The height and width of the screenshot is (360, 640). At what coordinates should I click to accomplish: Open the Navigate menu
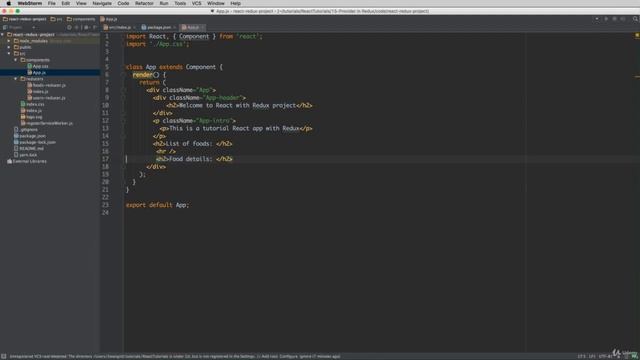[x=102, y=3]
